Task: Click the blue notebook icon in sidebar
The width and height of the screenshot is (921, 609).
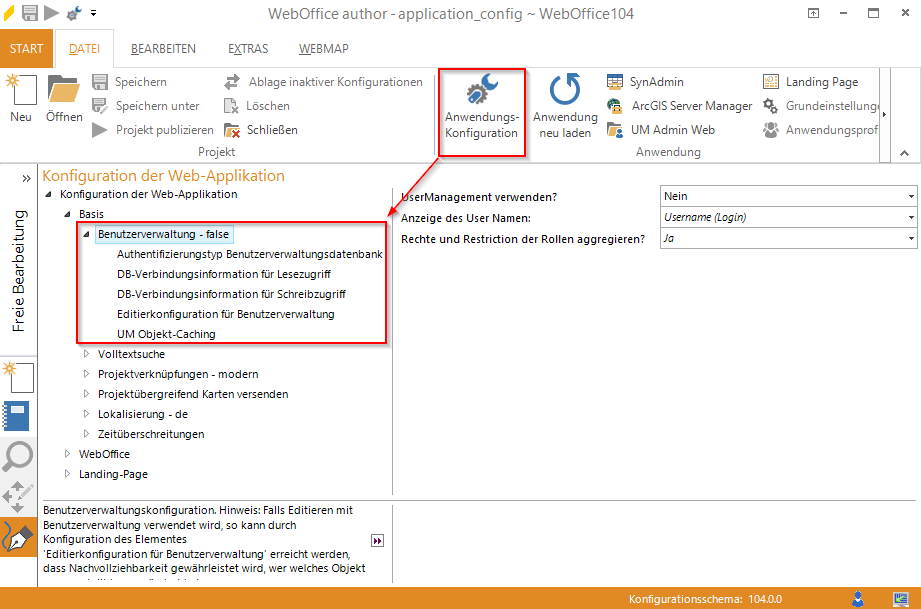Action: point(18,415)
